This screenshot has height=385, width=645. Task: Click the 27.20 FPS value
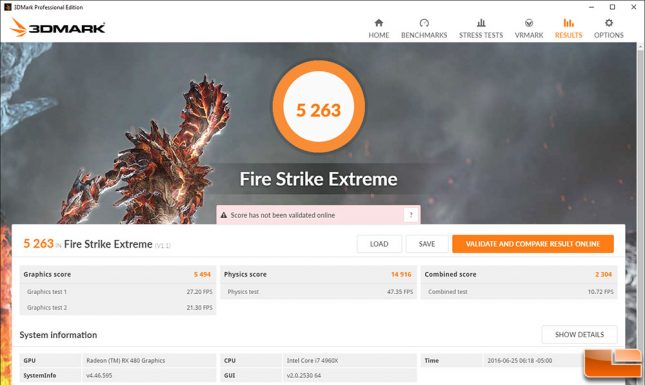tap(200, 292)
